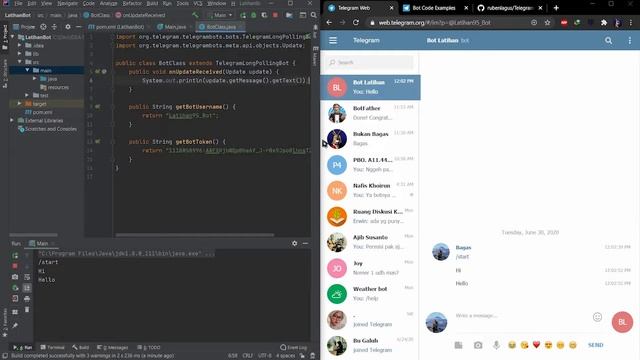Open Run panel settings gear
This screenshot has height=360, width=640.
[295, 243]
